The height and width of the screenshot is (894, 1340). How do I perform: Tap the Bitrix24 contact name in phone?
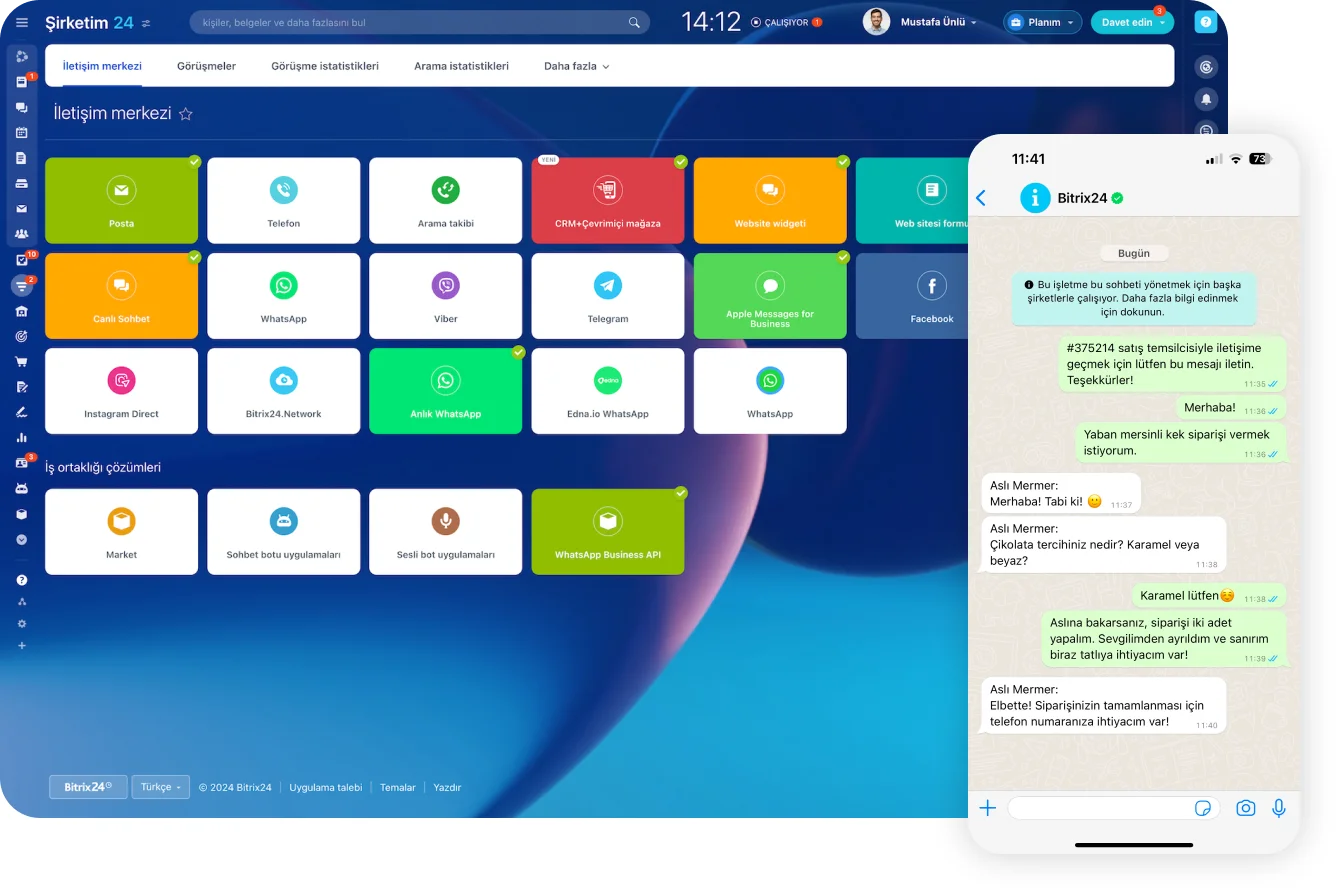coord(1082,198)
